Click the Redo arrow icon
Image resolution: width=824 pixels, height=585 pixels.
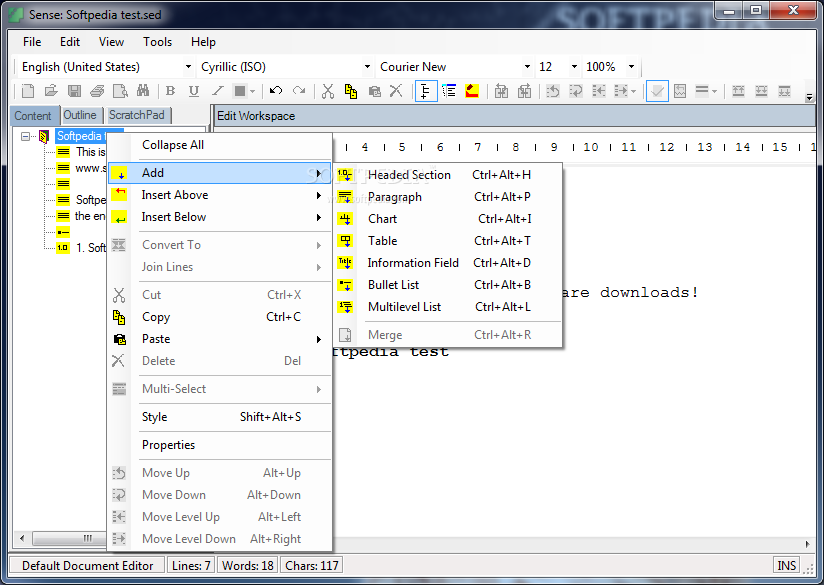tap(299, 91)
